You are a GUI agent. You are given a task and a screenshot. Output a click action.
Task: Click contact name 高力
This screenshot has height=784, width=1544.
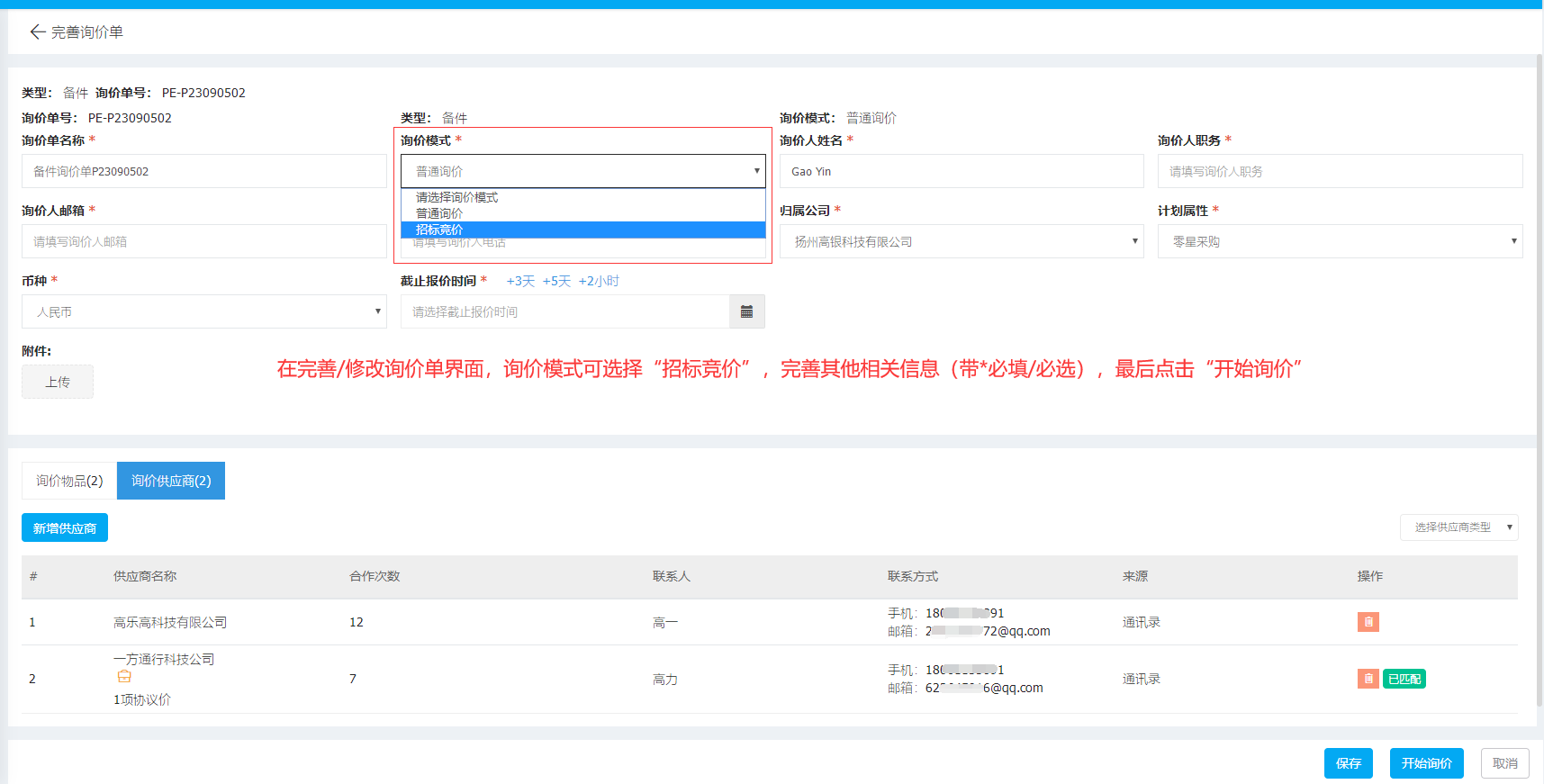click(x=665, y=679)
